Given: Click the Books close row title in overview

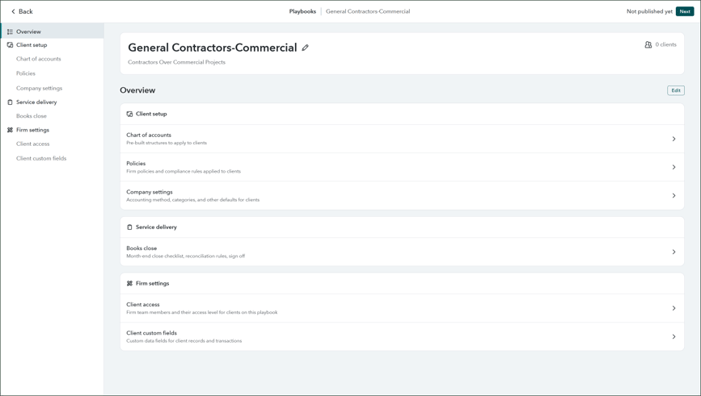Looking at the screenshot, I should (x=141, y=248).
